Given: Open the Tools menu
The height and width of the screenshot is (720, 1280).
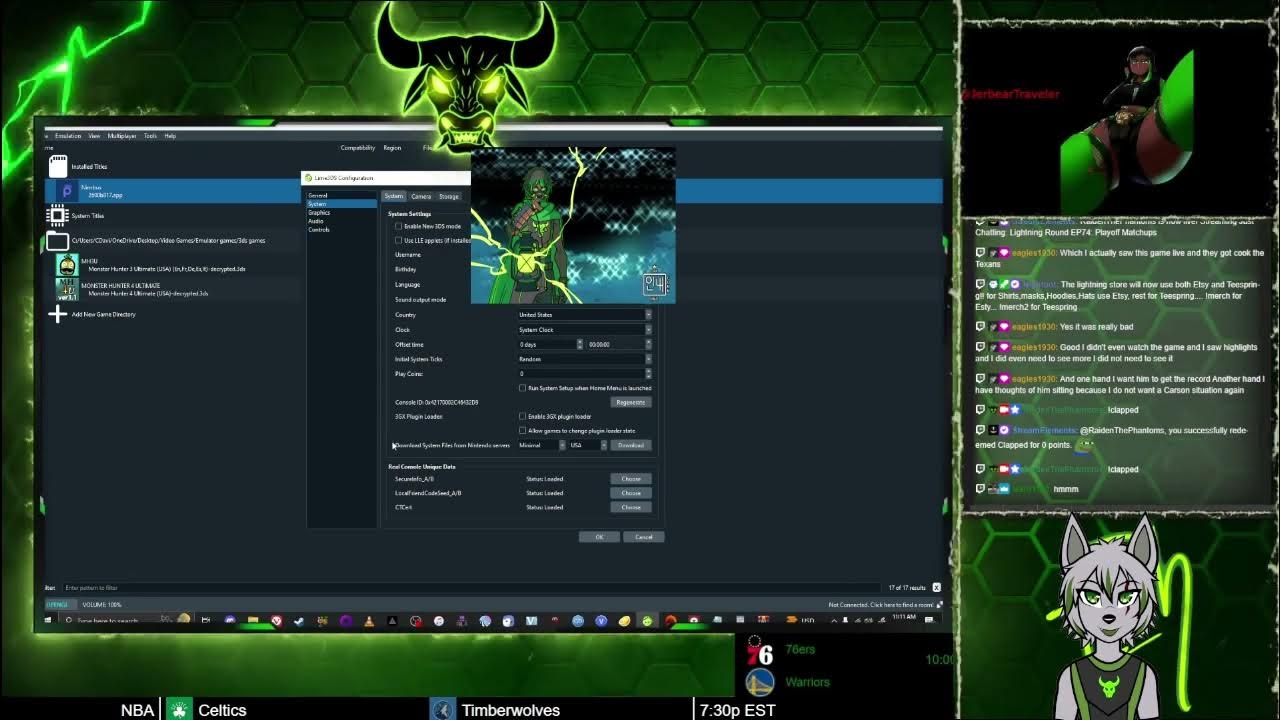Looking at the screenshot, I should tap(150, 136).
